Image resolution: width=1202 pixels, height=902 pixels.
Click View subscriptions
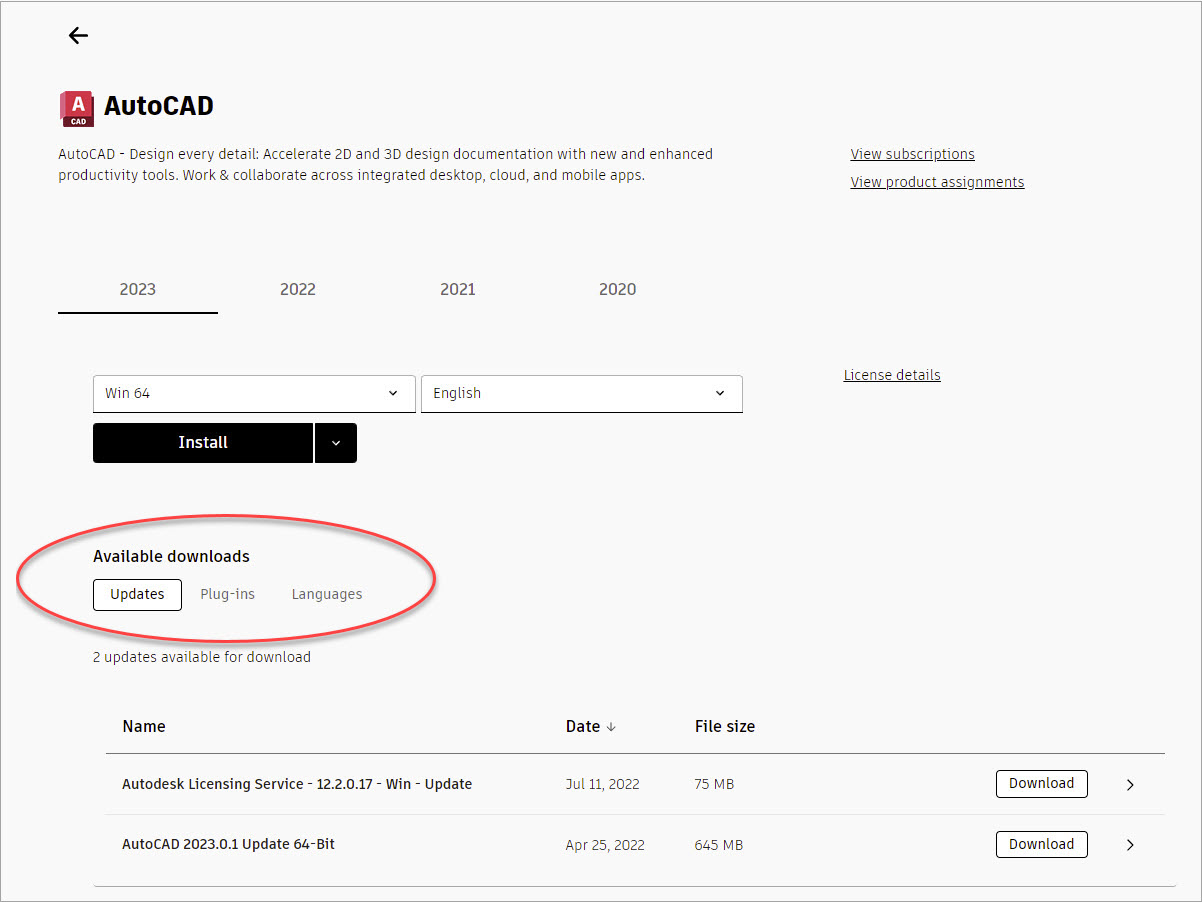[x=912, y=153]
